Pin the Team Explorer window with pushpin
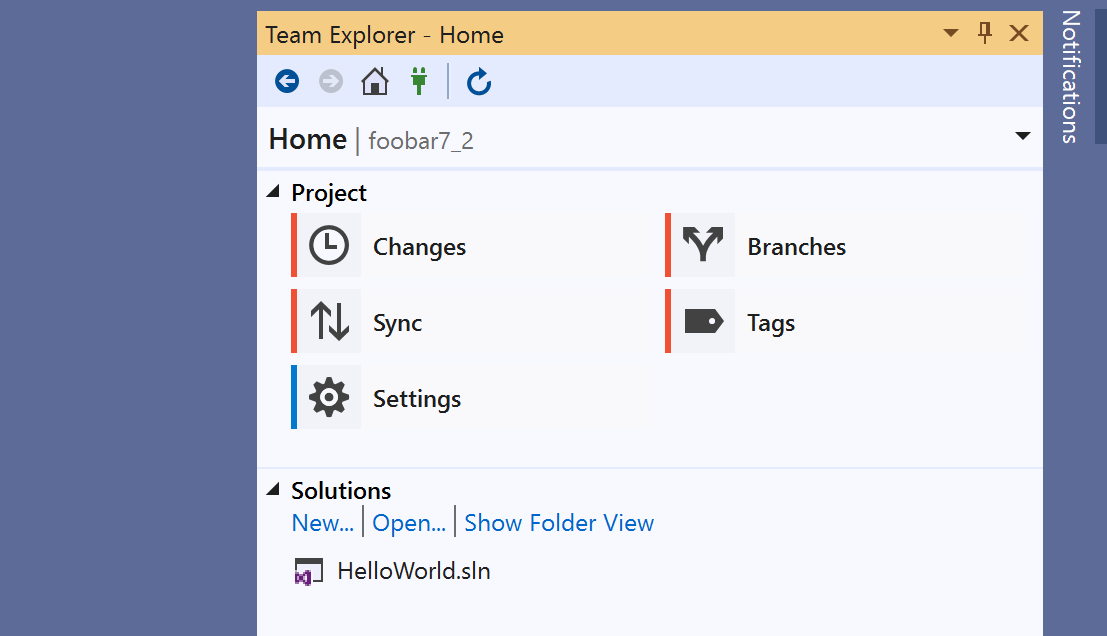1107x636 pixels. [985, 32]
